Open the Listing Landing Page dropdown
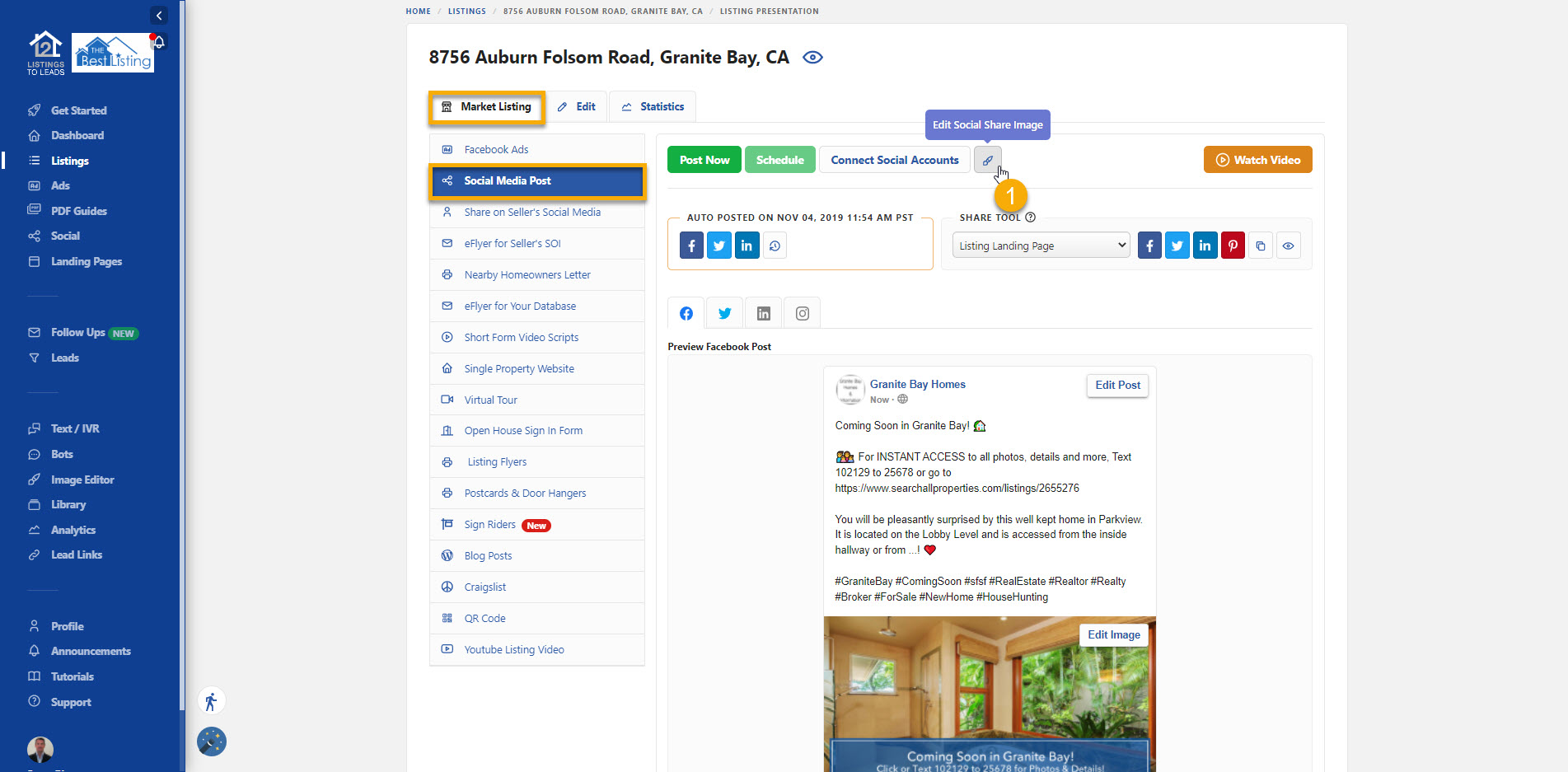 (x=1041, y=246)
